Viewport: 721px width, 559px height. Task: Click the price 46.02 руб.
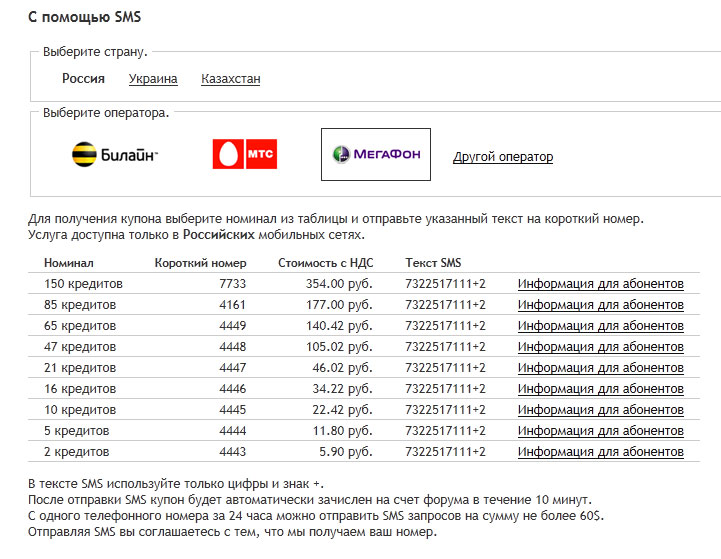[343, 368]
